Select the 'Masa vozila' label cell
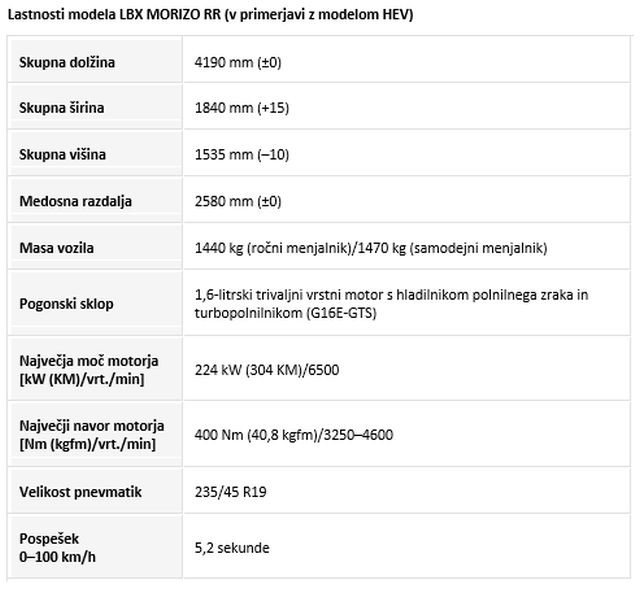 [x=57, y=247]
